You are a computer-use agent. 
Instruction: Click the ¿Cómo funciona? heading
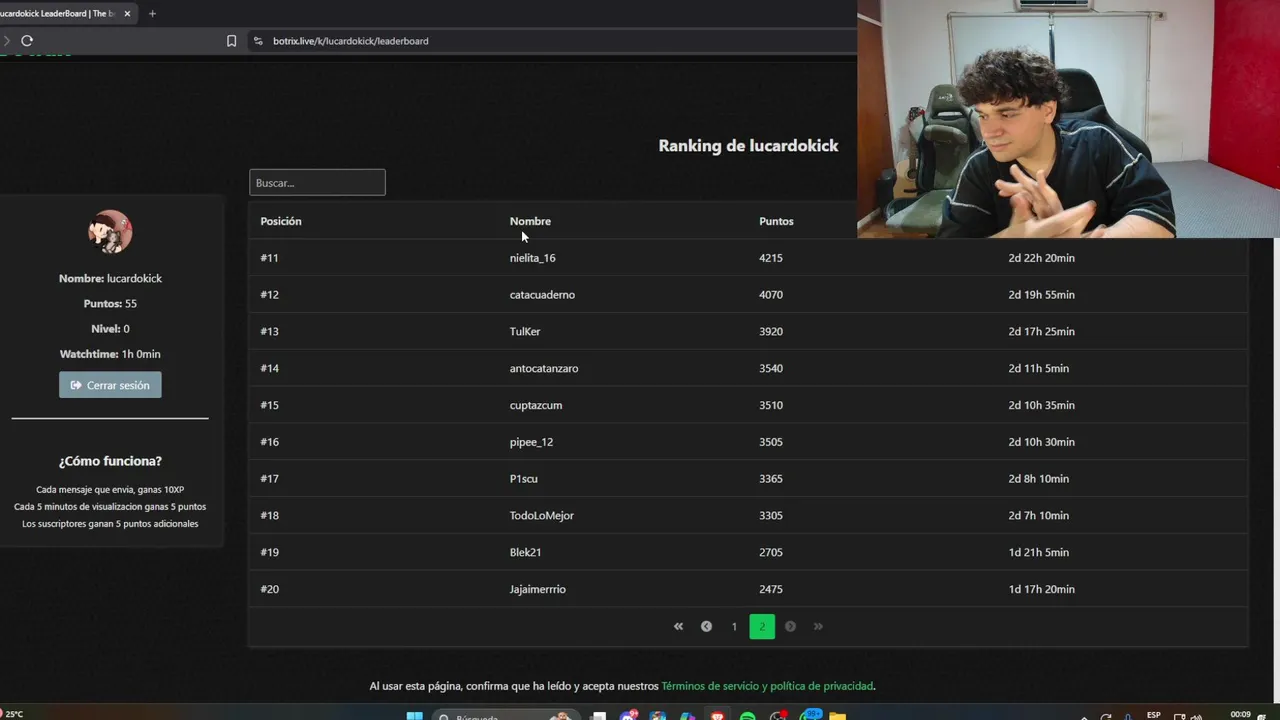coord(110,461)
